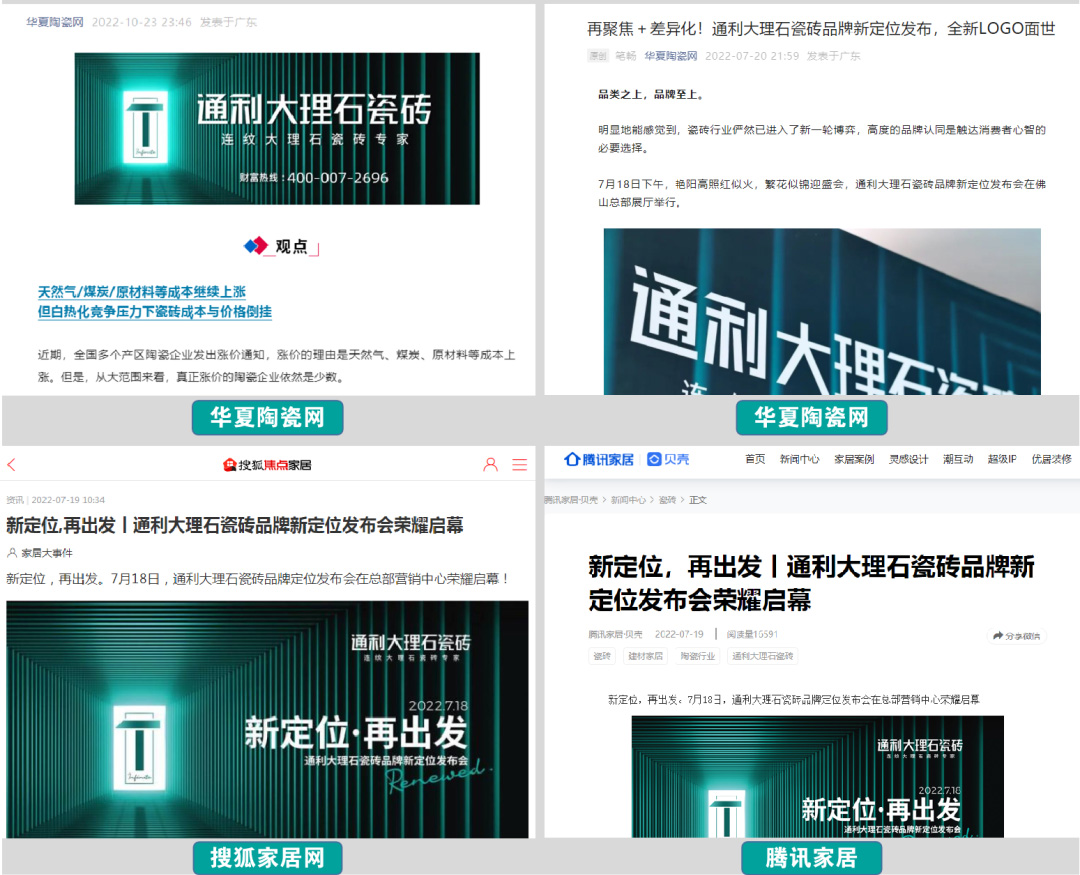Click the 腾讯家居·贝壳 breadcrumb link

tap(571, 500)
